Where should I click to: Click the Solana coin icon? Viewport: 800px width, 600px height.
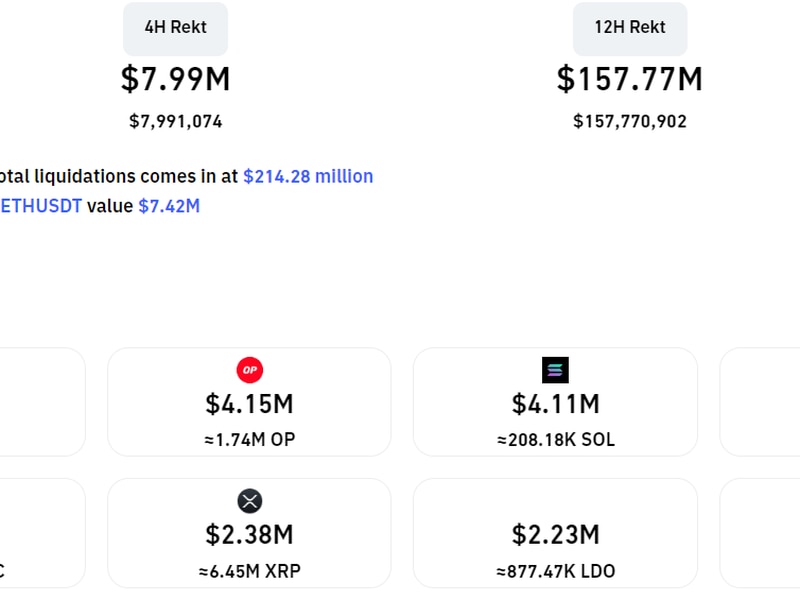pyautogui.click(x=555, y=370)
